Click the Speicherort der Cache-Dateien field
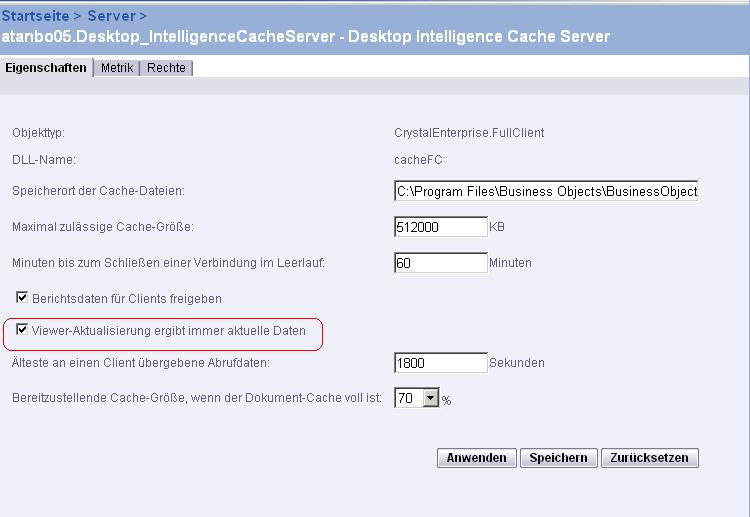The width and height of the screenshot is (750, 517). point(546,191)
